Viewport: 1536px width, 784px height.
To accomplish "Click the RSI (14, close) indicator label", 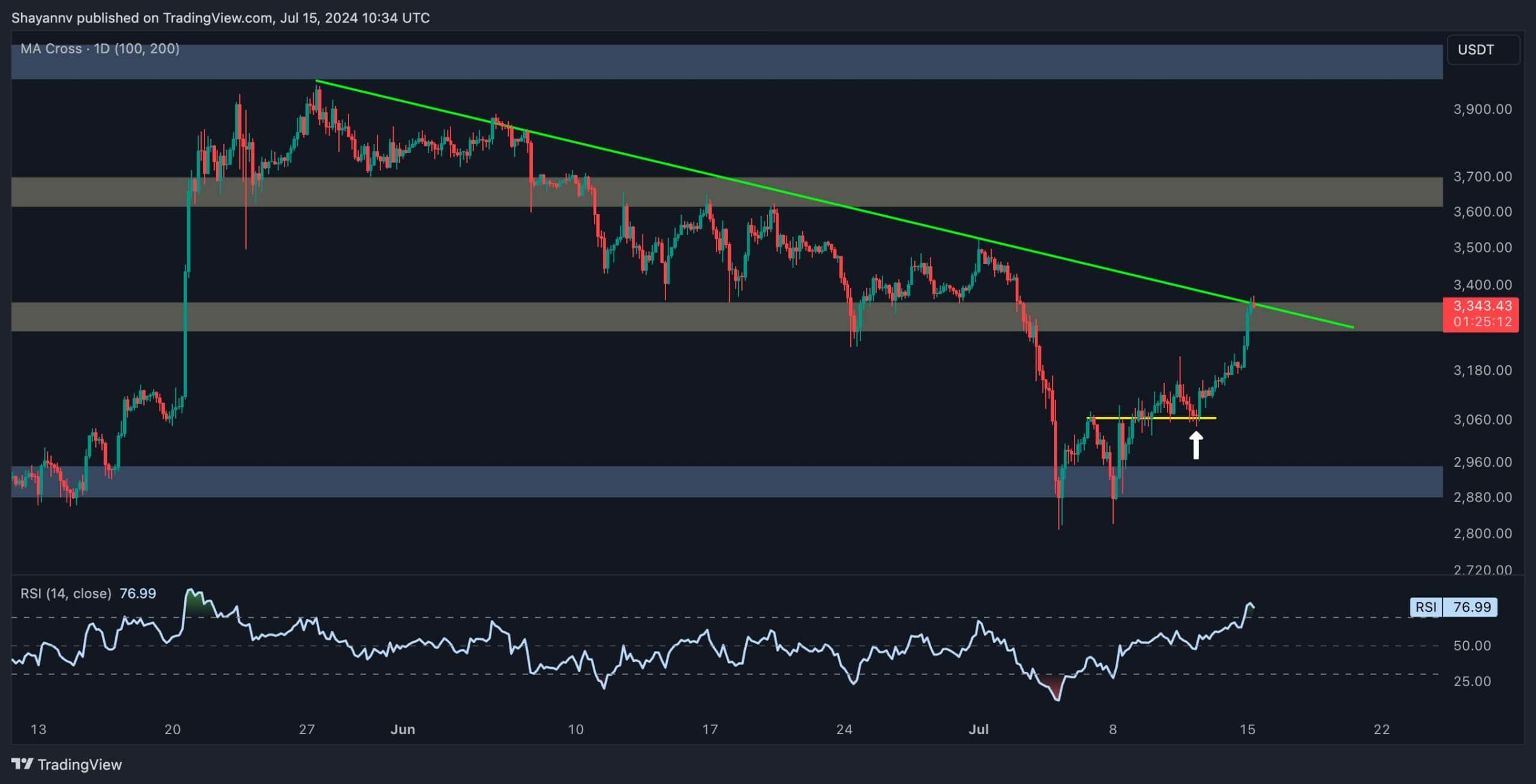I will (66, 593).
